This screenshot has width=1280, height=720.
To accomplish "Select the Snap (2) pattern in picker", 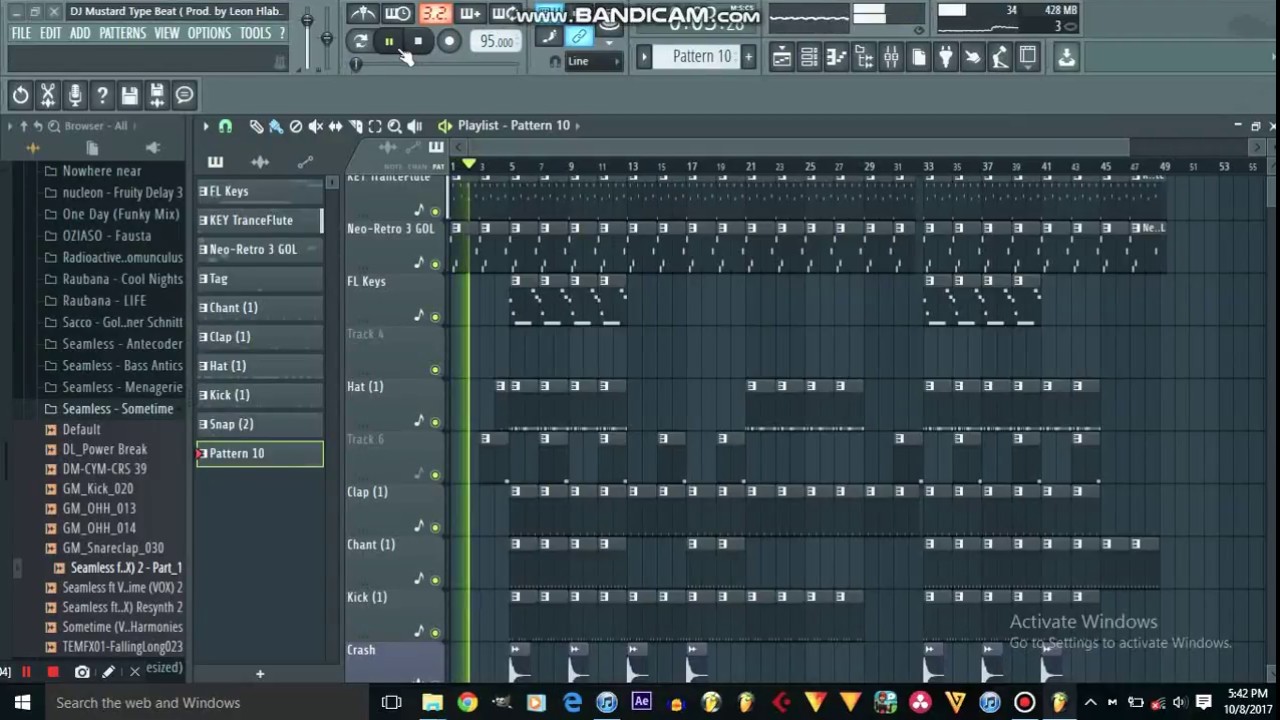I will [x=260, y=424].
